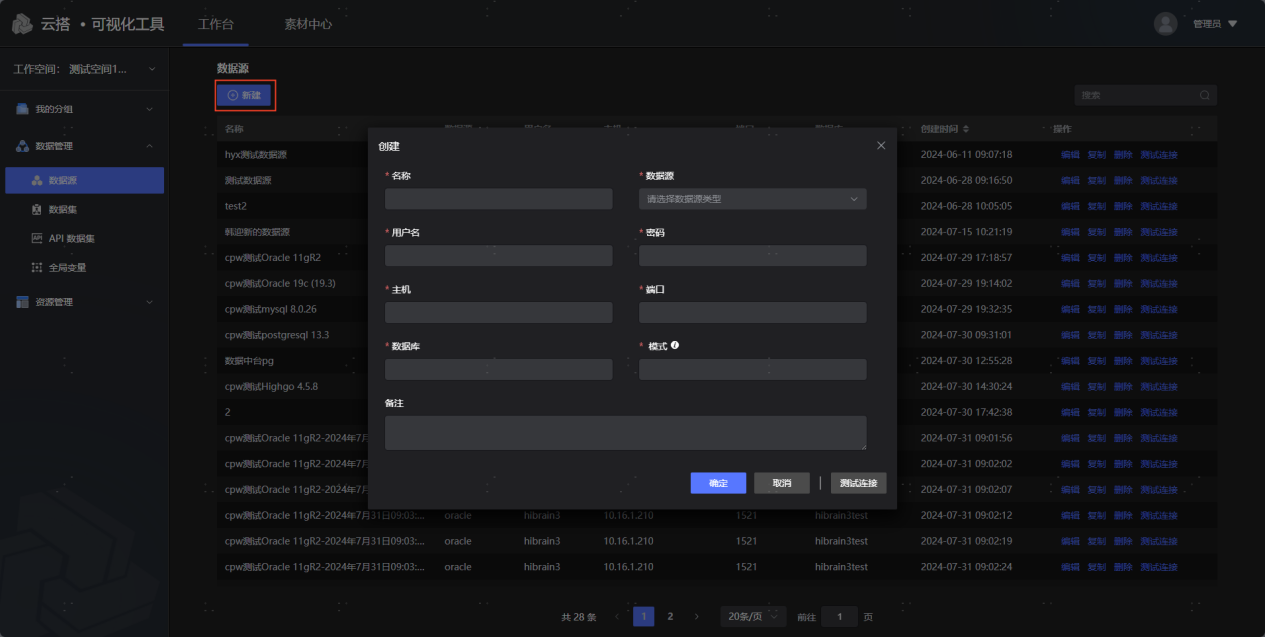Click the 模式 info help icon
The width and height of the screenshot is (1265, 637).
coord(675,346)
